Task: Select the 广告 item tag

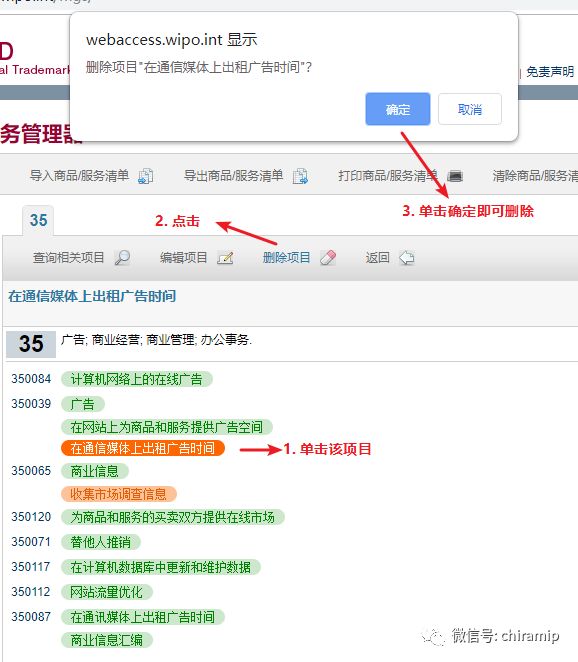Action: tap(83, 404)
